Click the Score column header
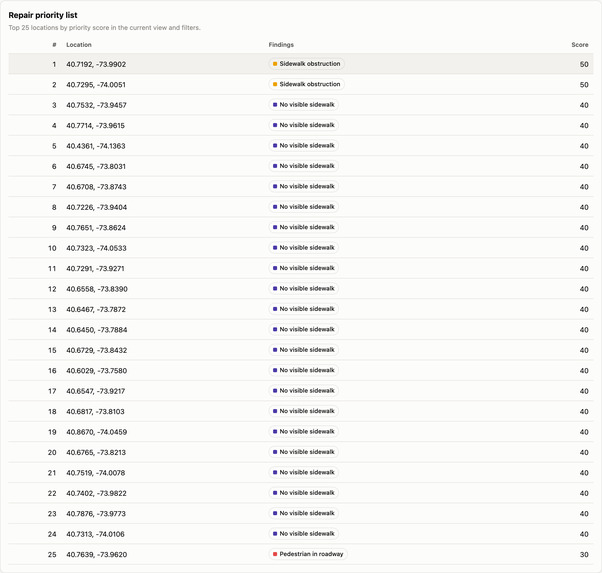The width and height of the screenshot is (602, 573). click(580, 45)
